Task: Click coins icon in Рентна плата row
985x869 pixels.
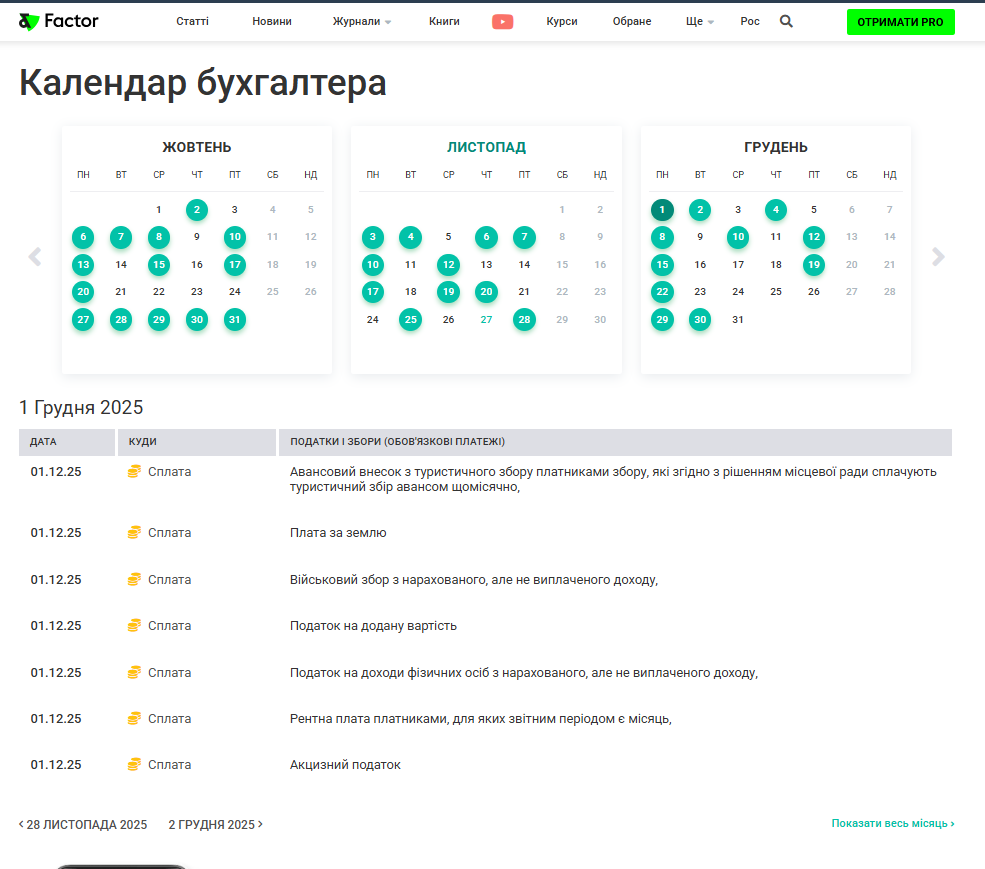Action: click(x=134, y=719)
